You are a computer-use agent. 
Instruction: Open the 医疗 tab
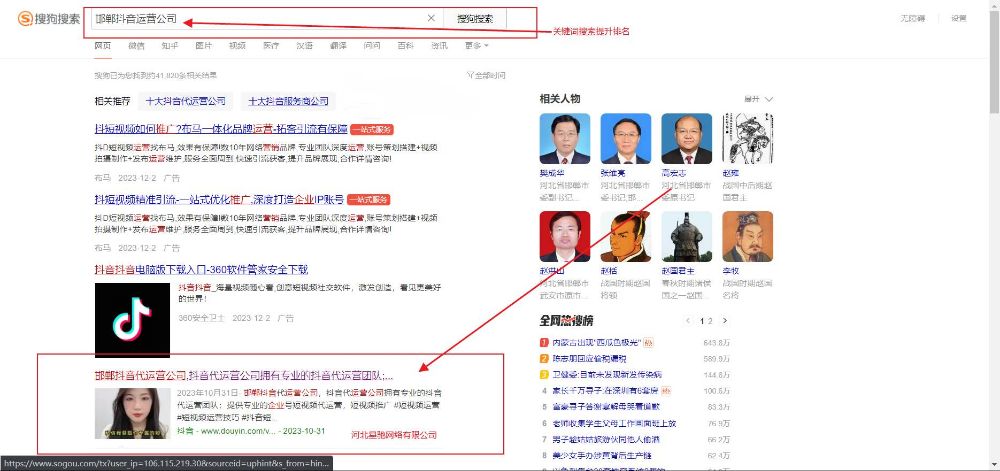[x=271, y=45]
